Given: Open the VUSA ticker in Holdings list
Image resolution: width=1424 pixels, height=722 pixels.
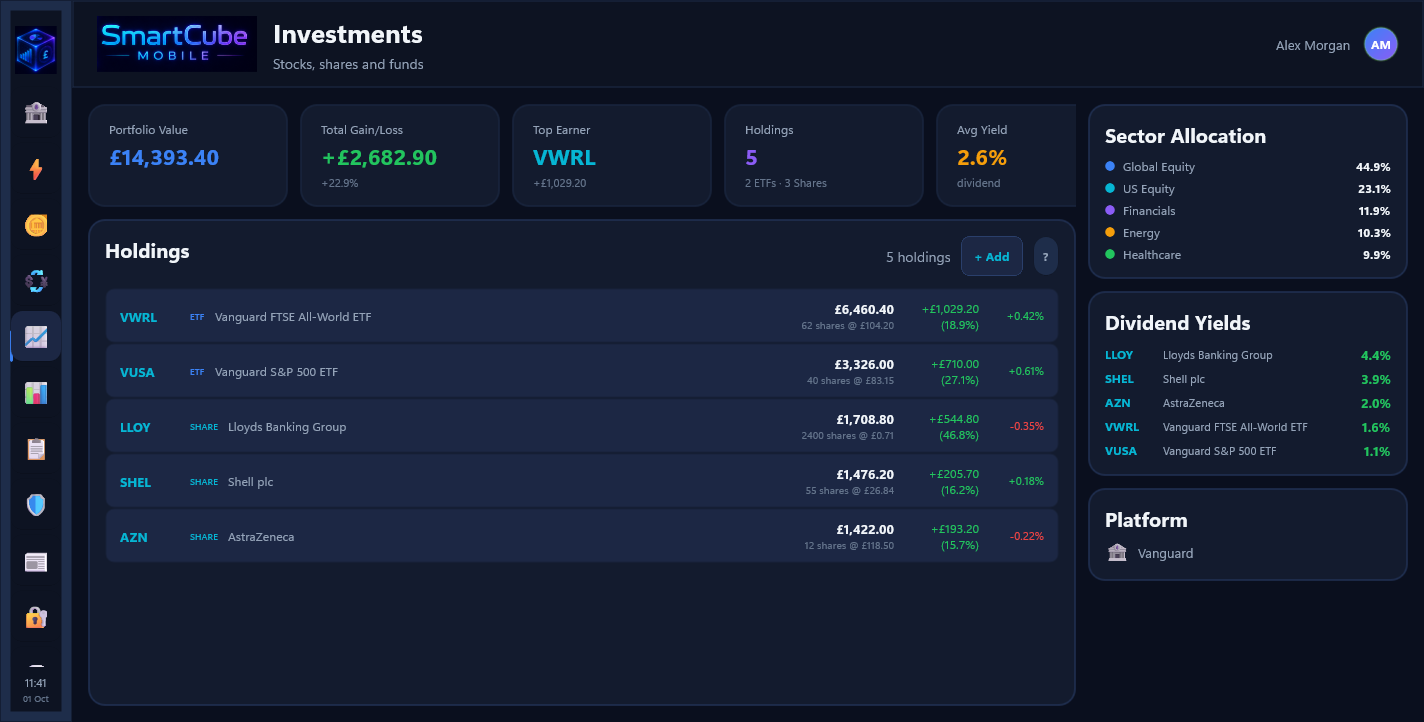Looking at the screenshot, I should pyautogui.click(x=137, y=372).
